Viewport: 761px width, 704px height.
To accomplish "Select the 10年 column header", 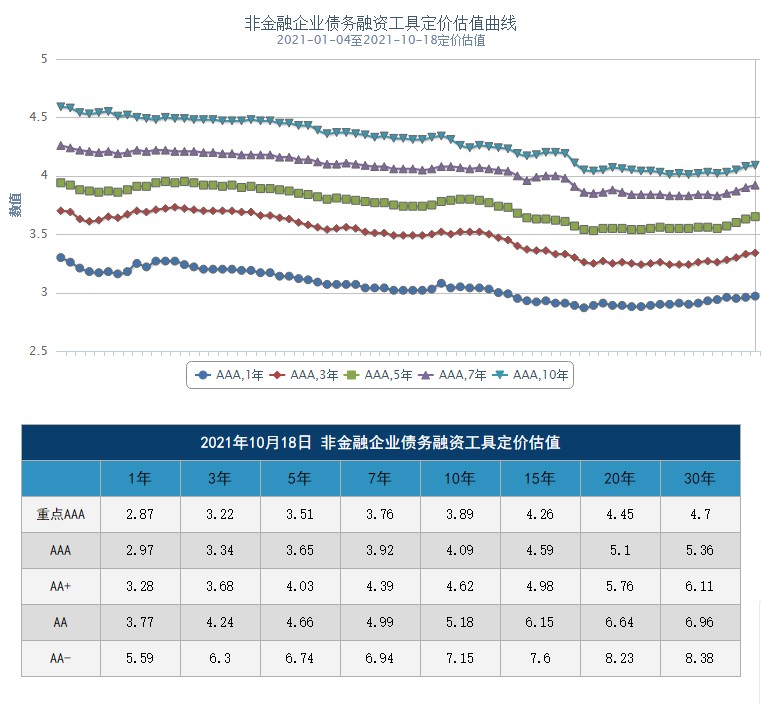I will pos(460,478).
